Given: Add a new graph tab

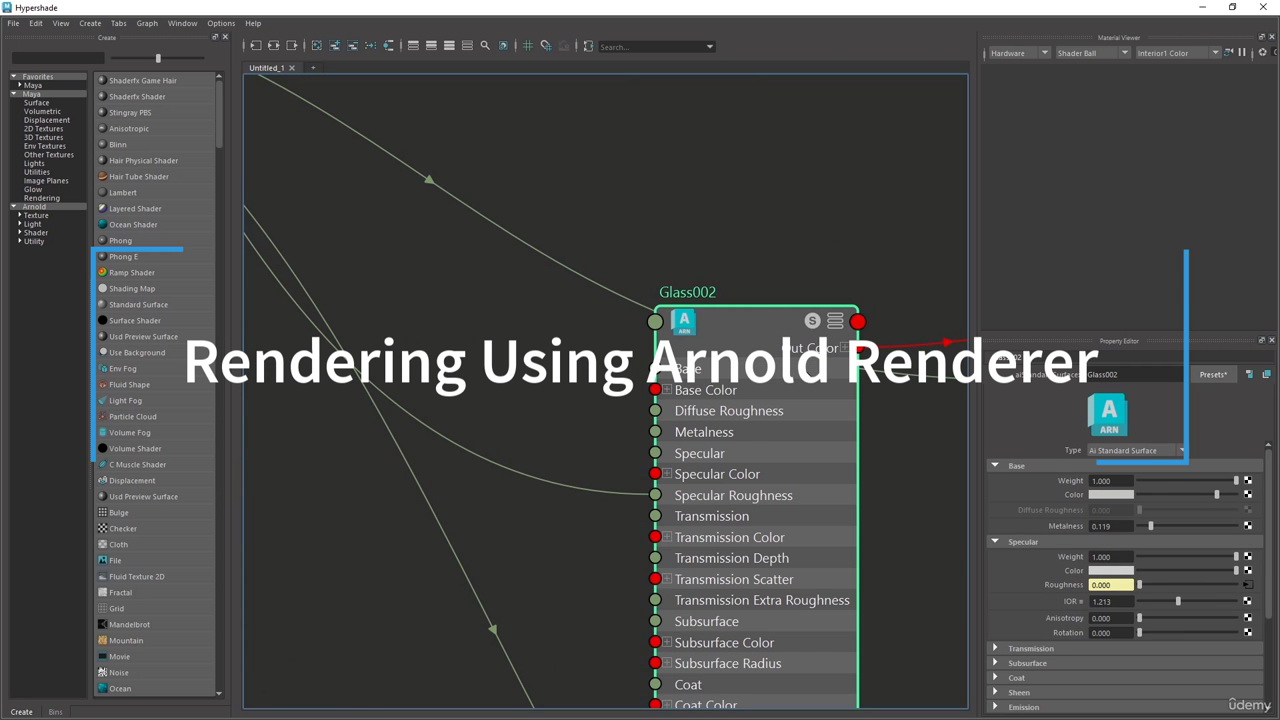Looking at the screenshot, I should click(313, 68).
